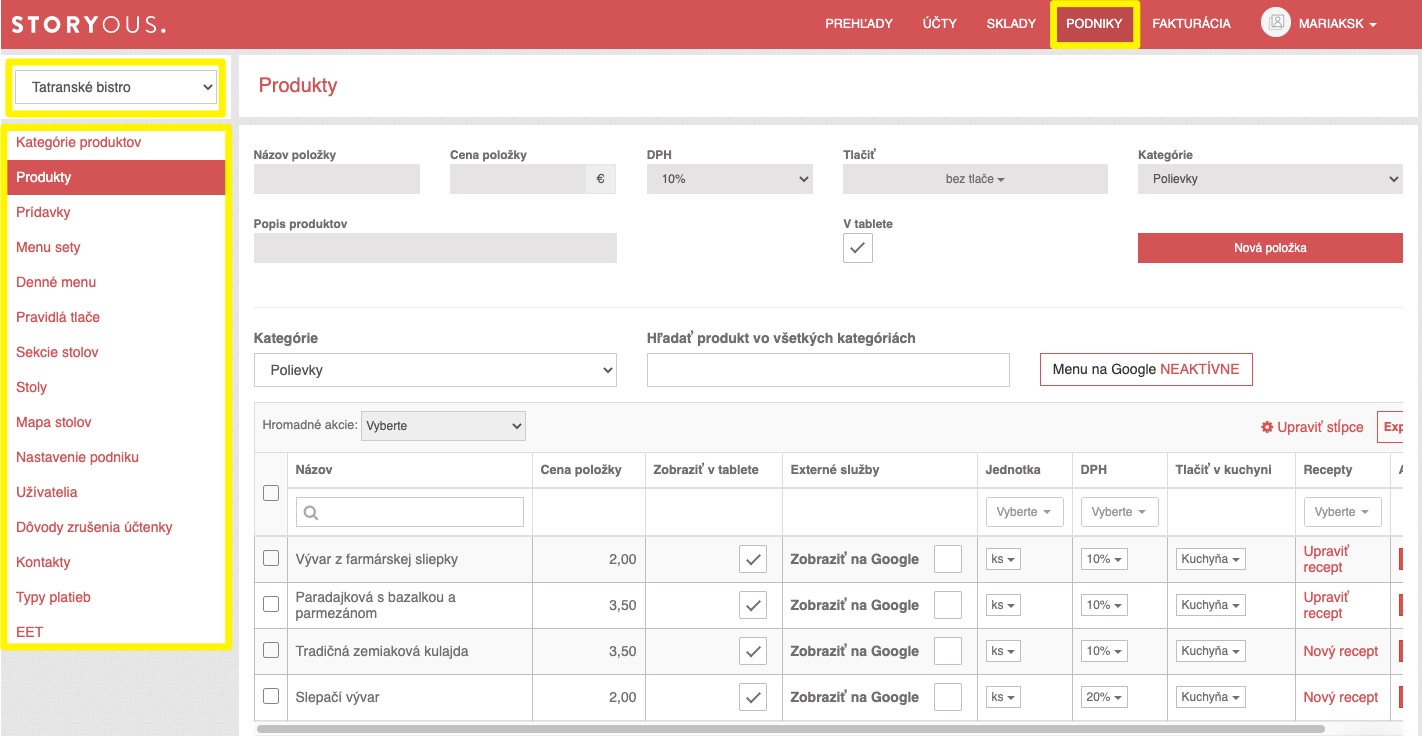The image size is (1422, 736).
Task: Click the gear icon beside Upraviť stĺpce
Action: tap(1267, 427)
